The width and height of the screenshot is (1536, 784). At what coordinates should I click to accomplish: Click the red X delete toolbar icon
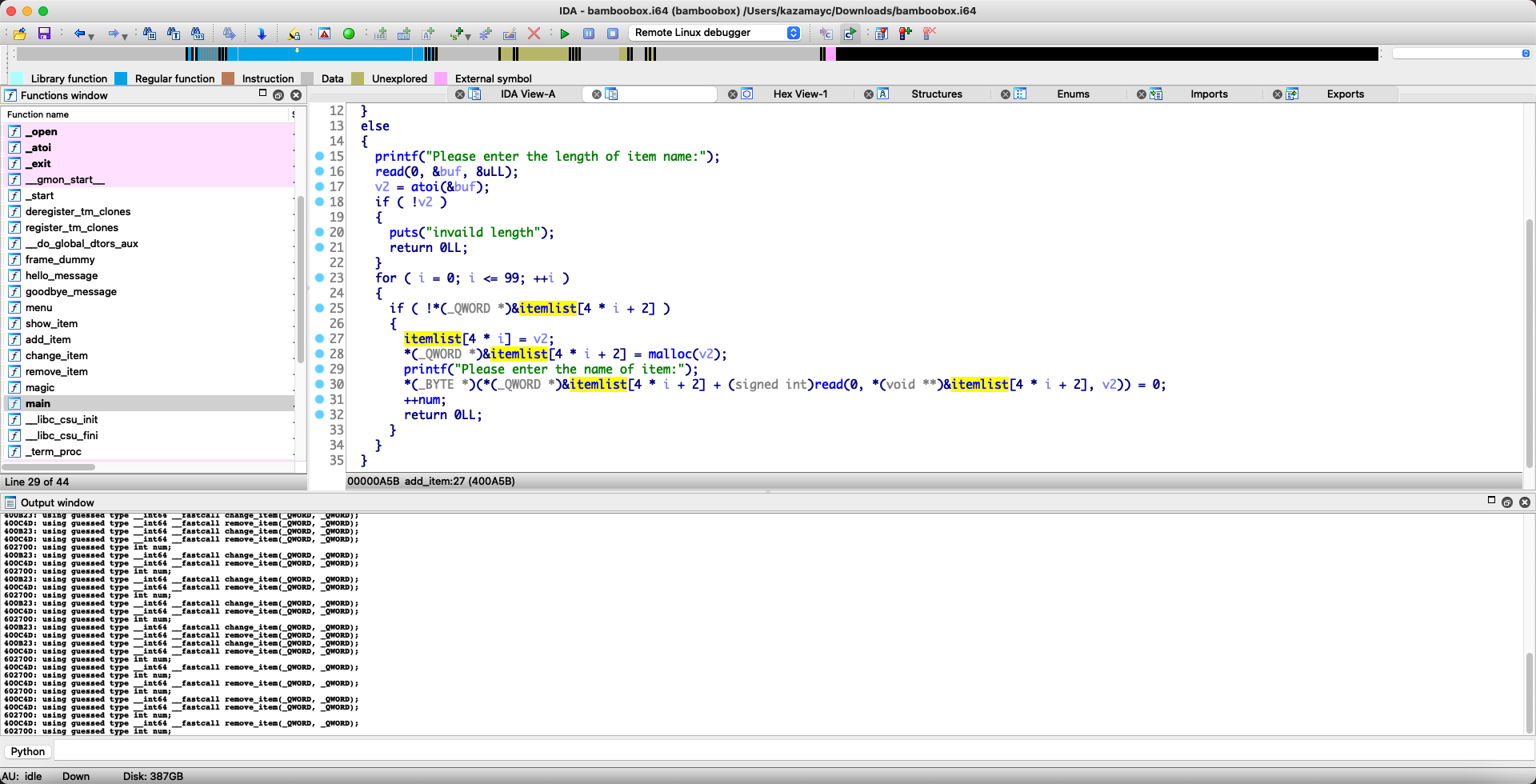pos(534,34)
